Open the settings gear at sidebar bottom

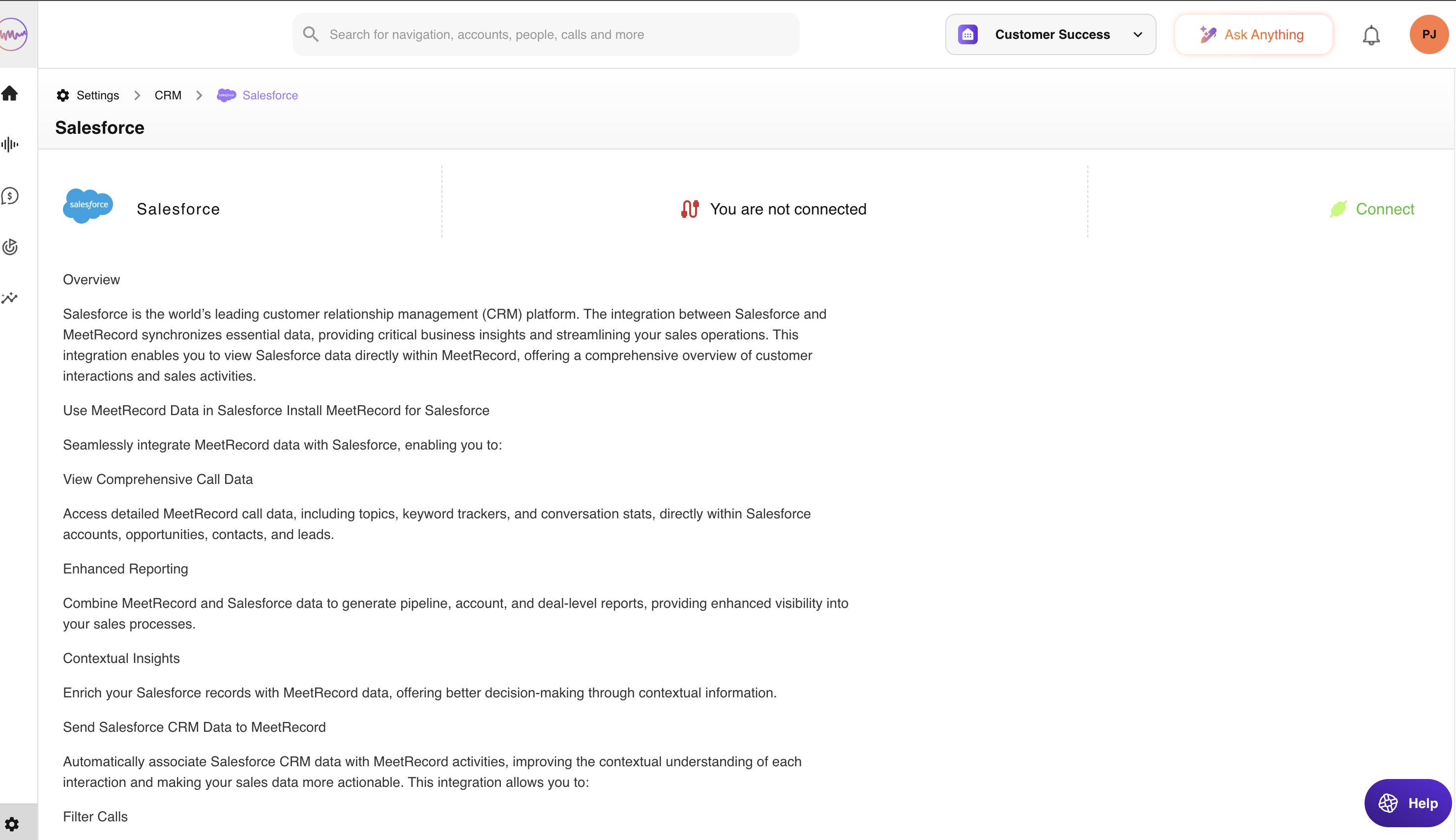(x=11, y=824)
